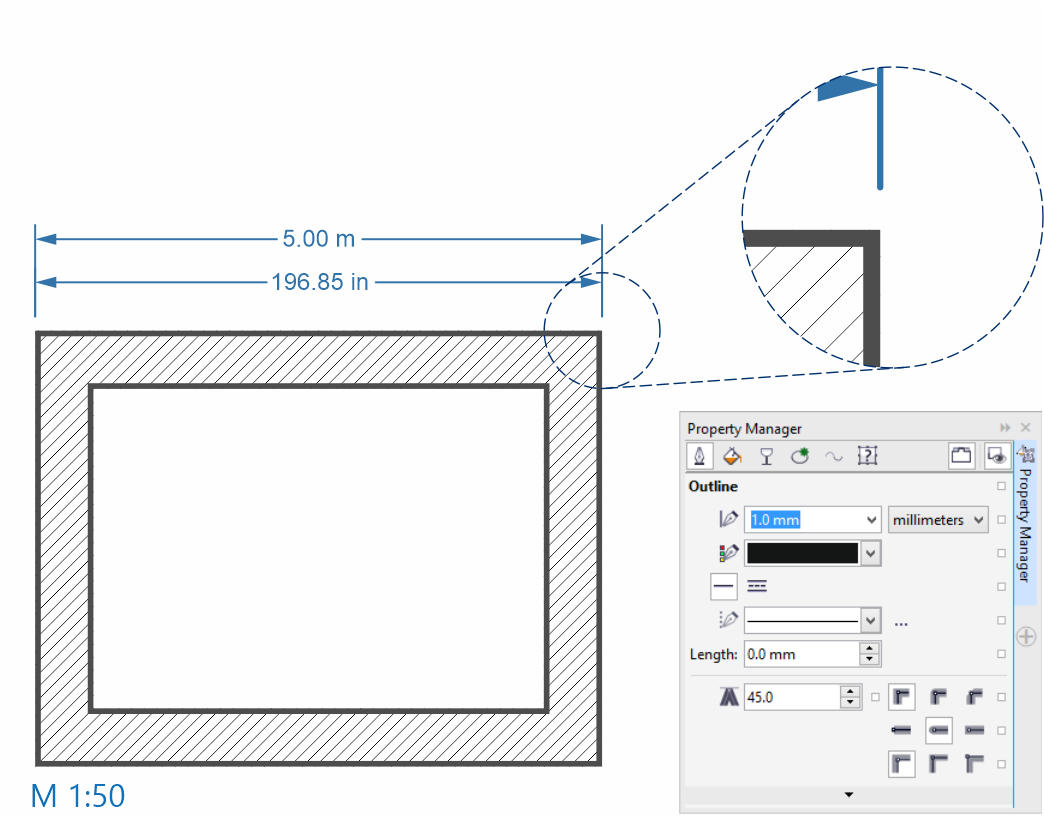
Task: Click the Outline section heading
Action: click(713, 487)
